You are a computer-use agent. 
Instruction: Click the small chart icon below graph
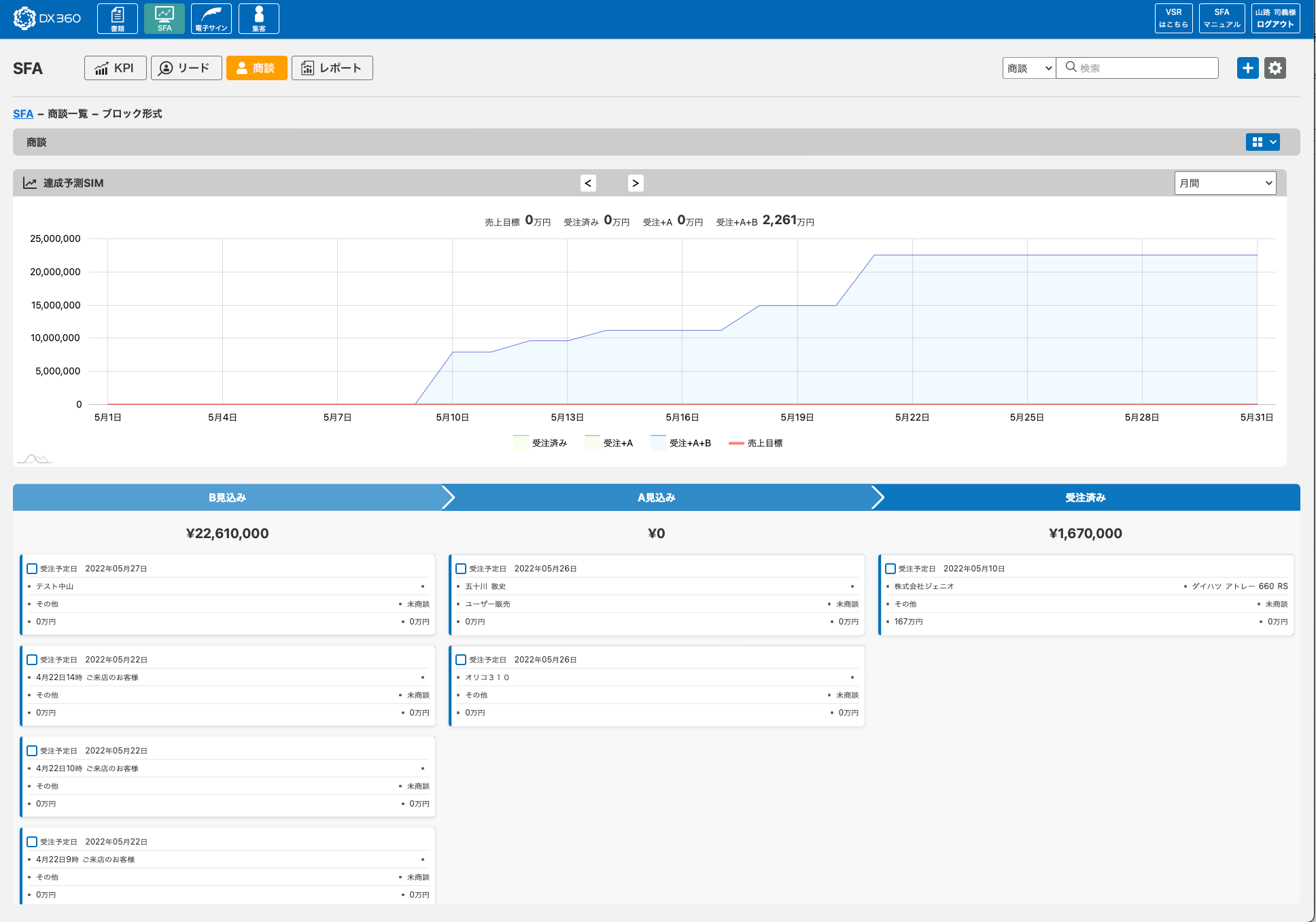[x=35, y=459]
